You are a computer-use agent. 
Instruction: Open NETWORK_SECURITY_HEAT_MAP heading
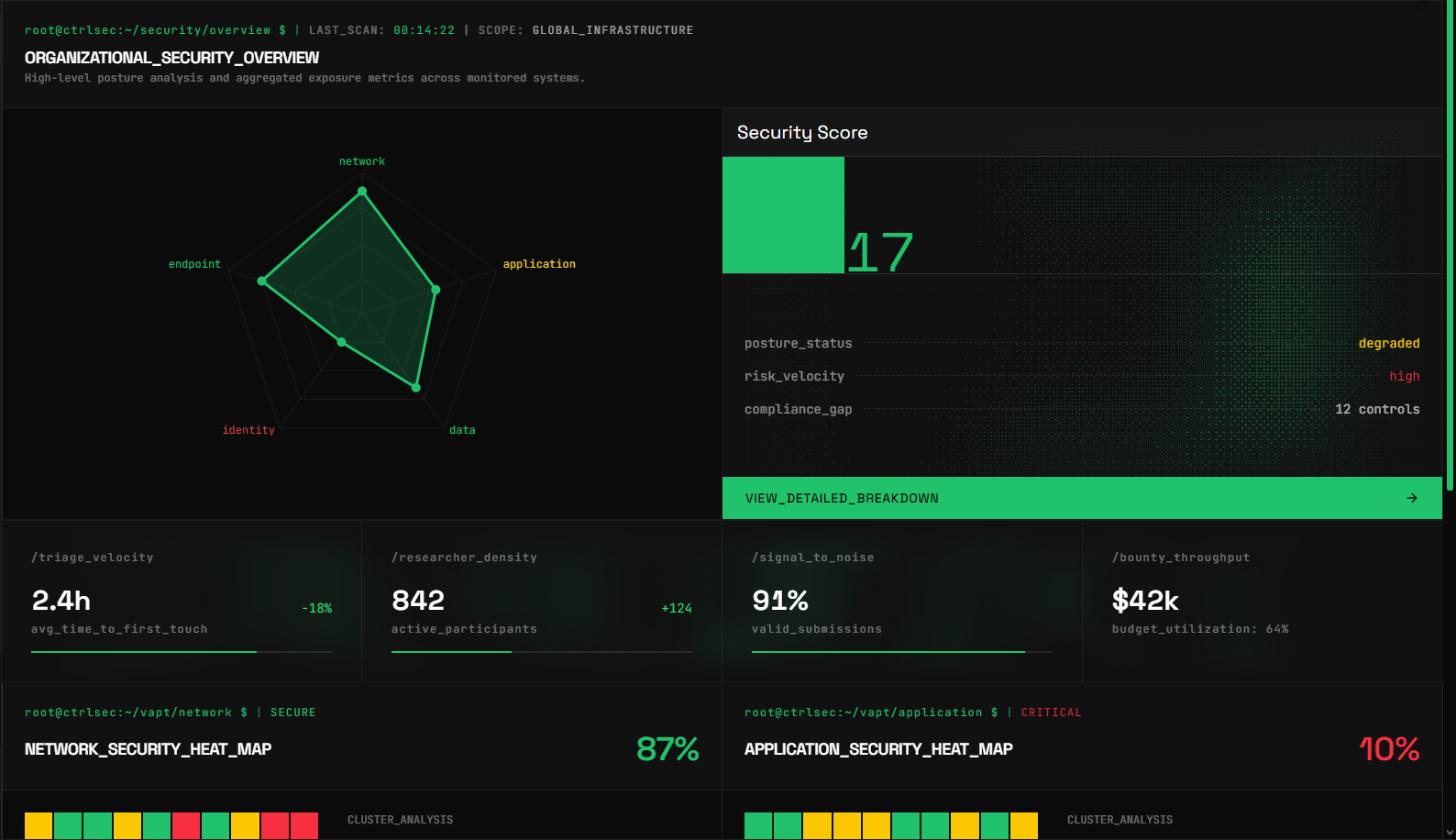tap(148, 749)
